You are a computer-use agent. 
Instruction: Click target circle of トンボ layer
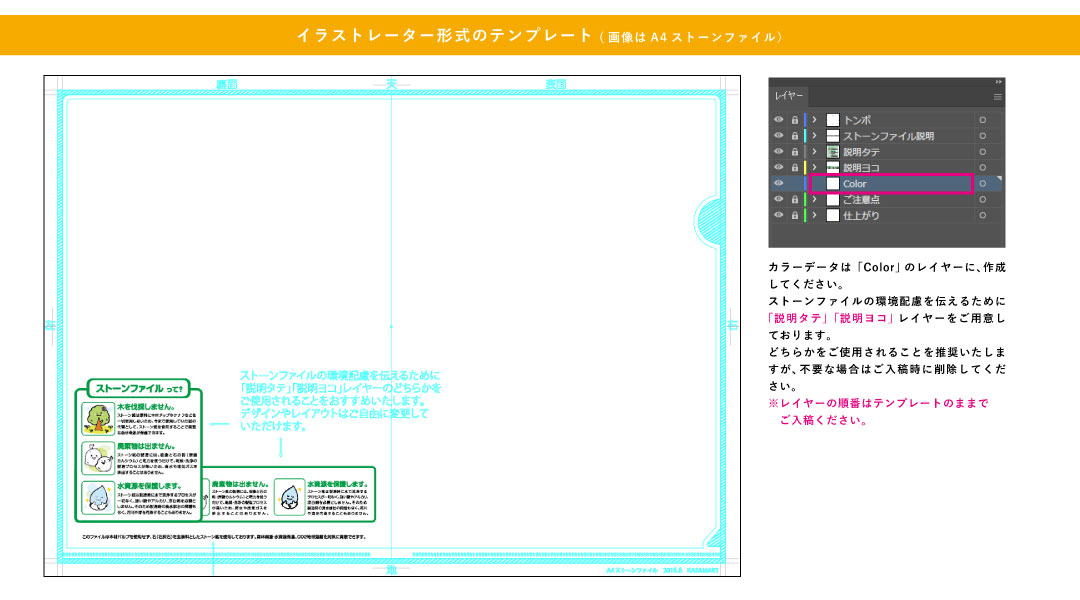click(x=982, y=120)
